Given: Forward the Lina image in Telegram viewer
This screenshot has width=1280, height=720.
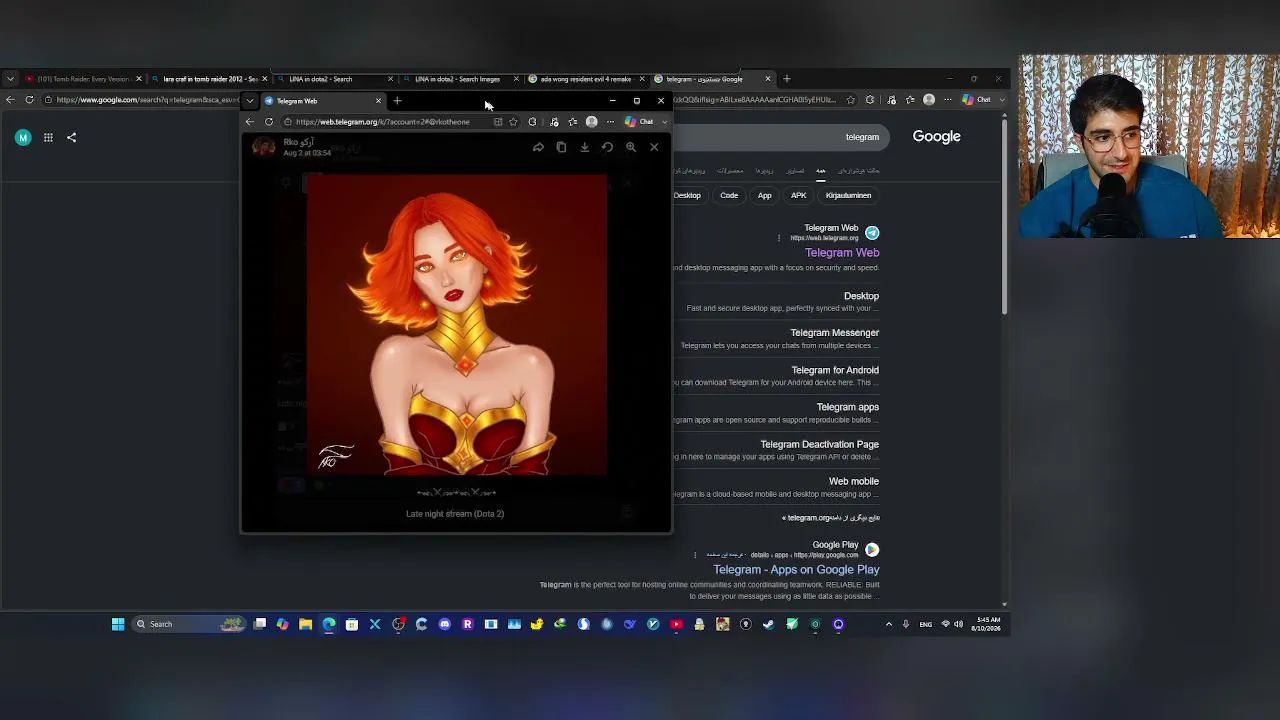Looking at the screenshot, I should 538,147.
